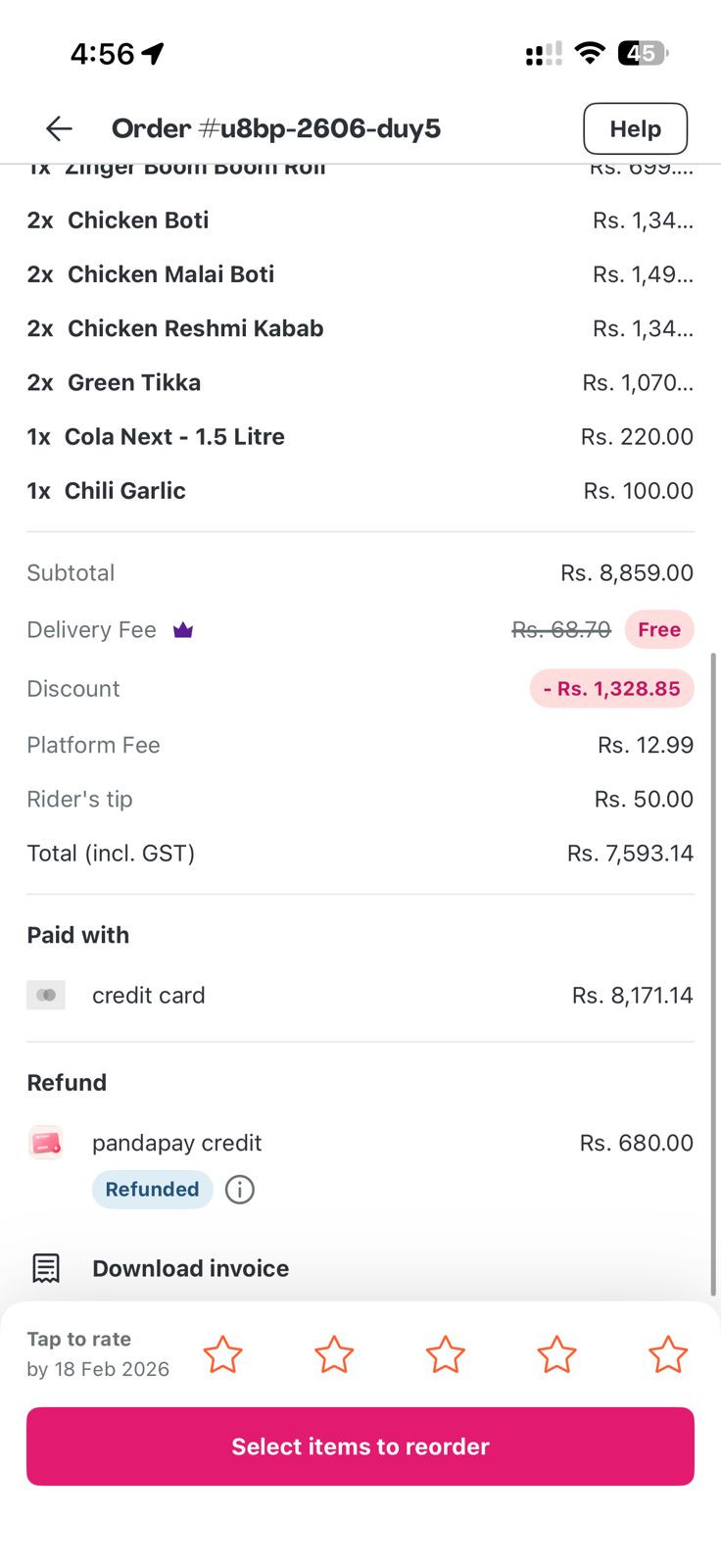Rate order with the fifth star
This screenshot has width=721, height=1568.
668,1354
